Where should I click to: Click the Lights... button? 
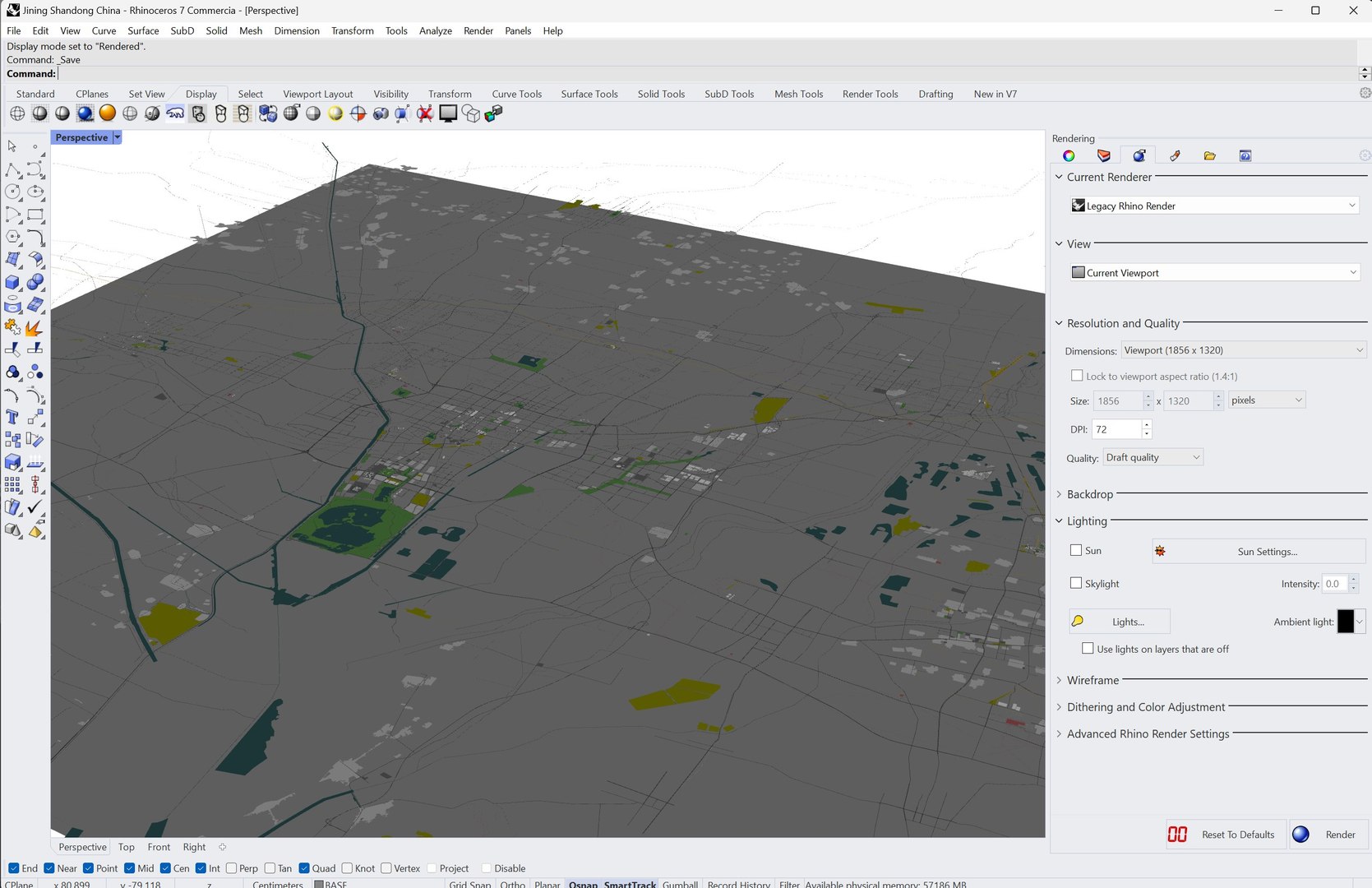pyautogui.click(x=1120, y=622)
